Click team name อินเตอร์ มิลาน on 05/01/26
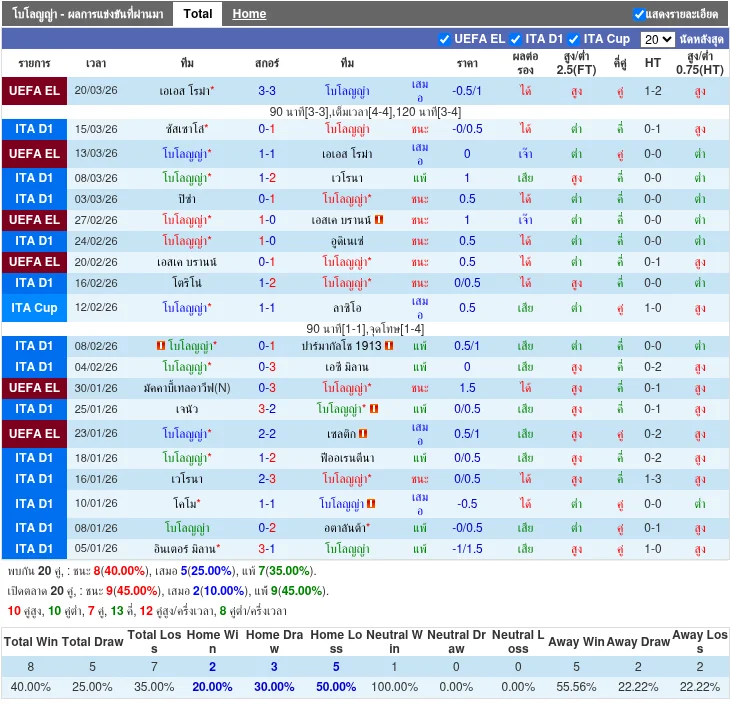Viewport: 730px width, 705px height. [188, 549]
